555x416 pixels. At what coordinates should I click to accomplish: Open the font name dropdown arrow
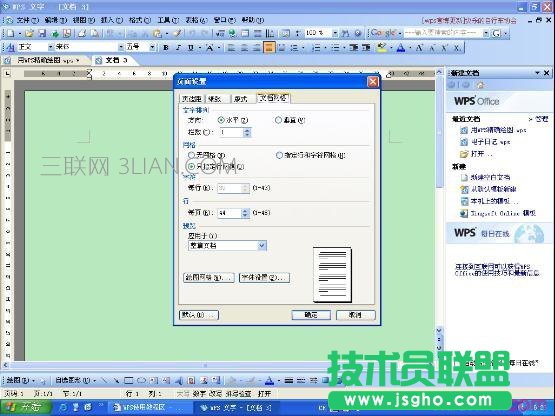[121, 47]
